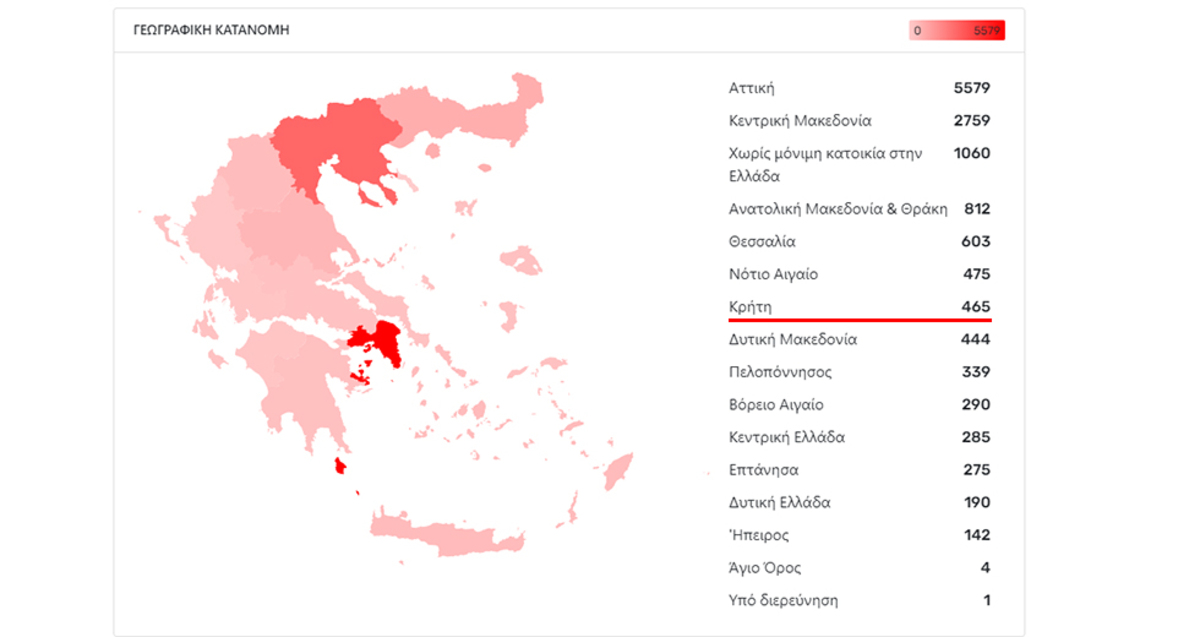Select the Υπό διερεύνηση entry

tap(859, 601)
